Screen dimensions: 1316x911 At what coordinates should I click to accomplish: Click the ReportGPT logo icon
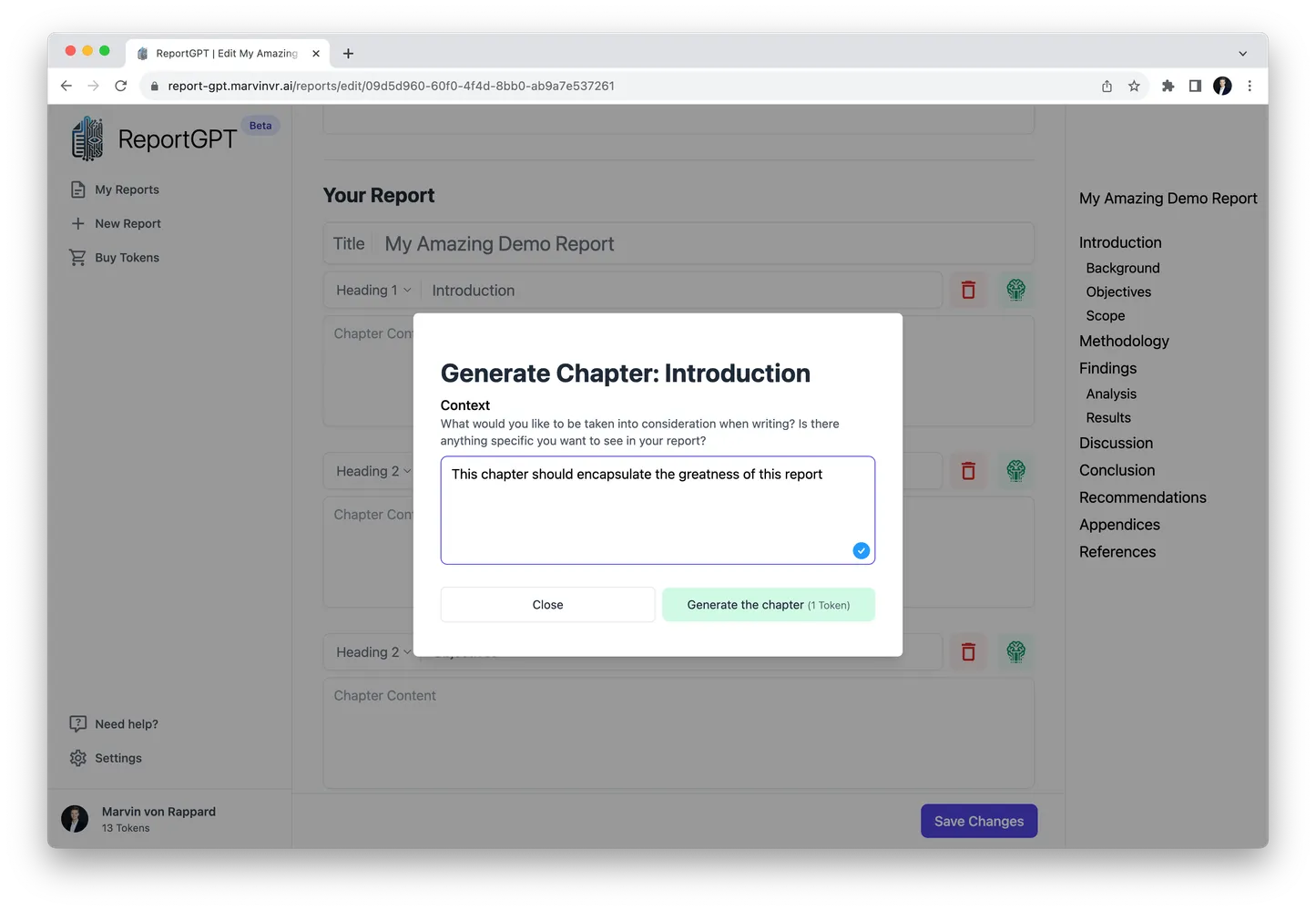87,138
